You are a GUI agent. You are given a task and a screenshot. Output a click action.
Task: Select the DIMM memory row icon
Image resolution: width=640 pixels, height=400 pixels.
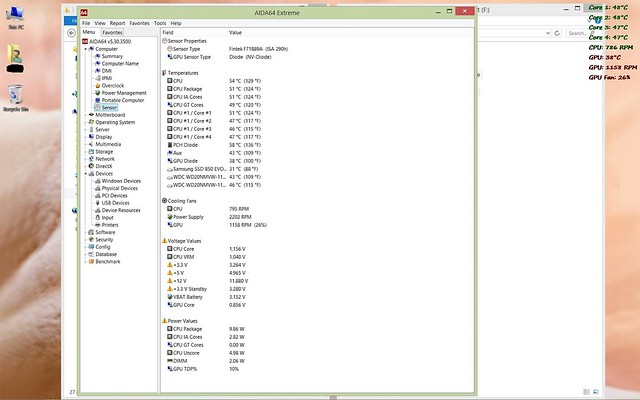170,361
